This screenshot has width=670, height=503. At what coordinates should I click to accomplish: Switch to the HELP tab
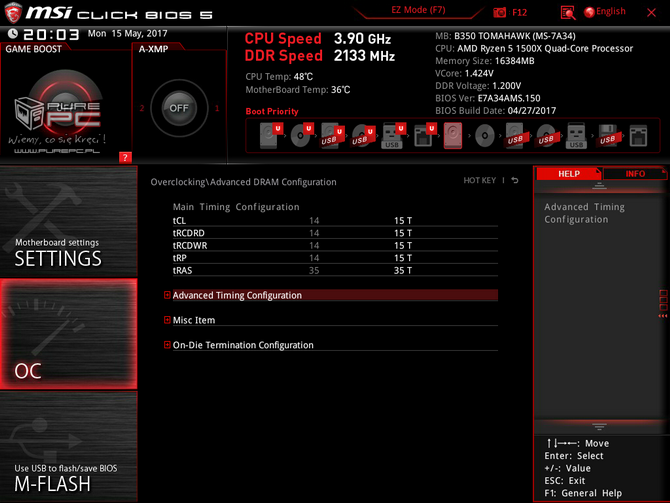[x=569, y=174]
